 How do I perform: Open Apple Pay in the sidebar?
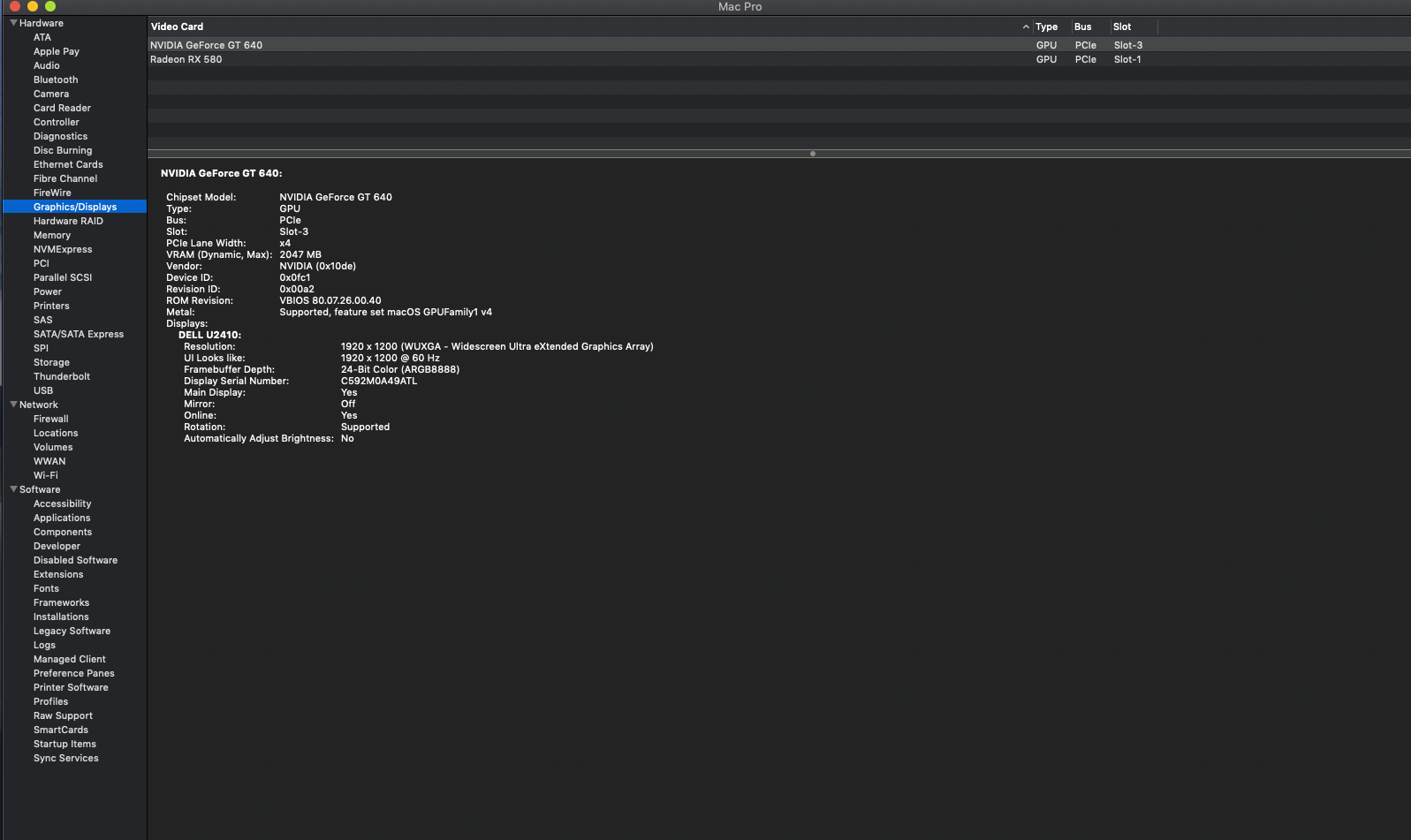click(x=57, y=51)
